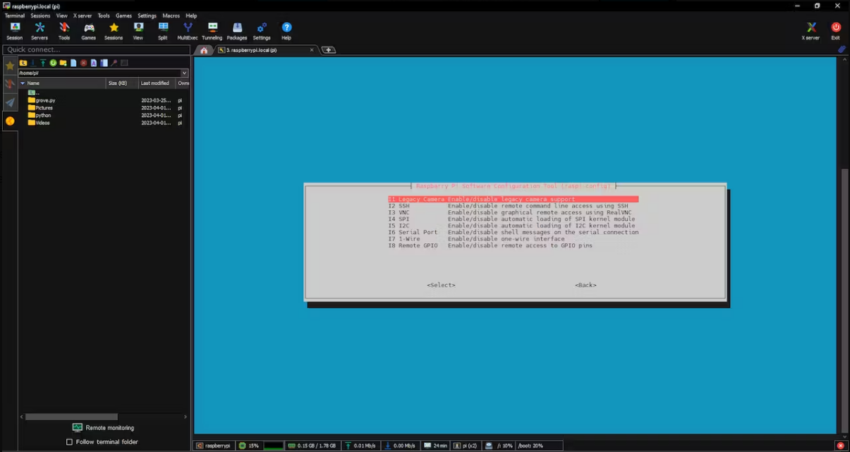The image size is (850, 452).
Task: Click the Split terminal icon
Action: point(163,30)
